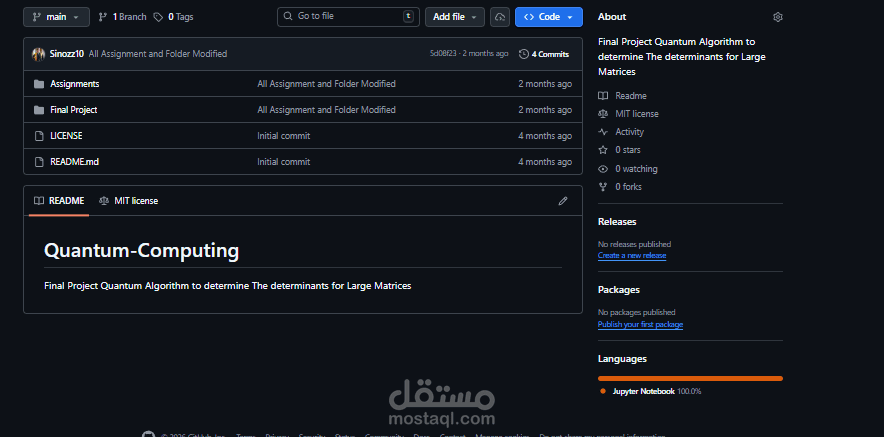This screenshot has height=437, width=884.
Task: Click the README.md file icon
Action: [x=39, y=162]
